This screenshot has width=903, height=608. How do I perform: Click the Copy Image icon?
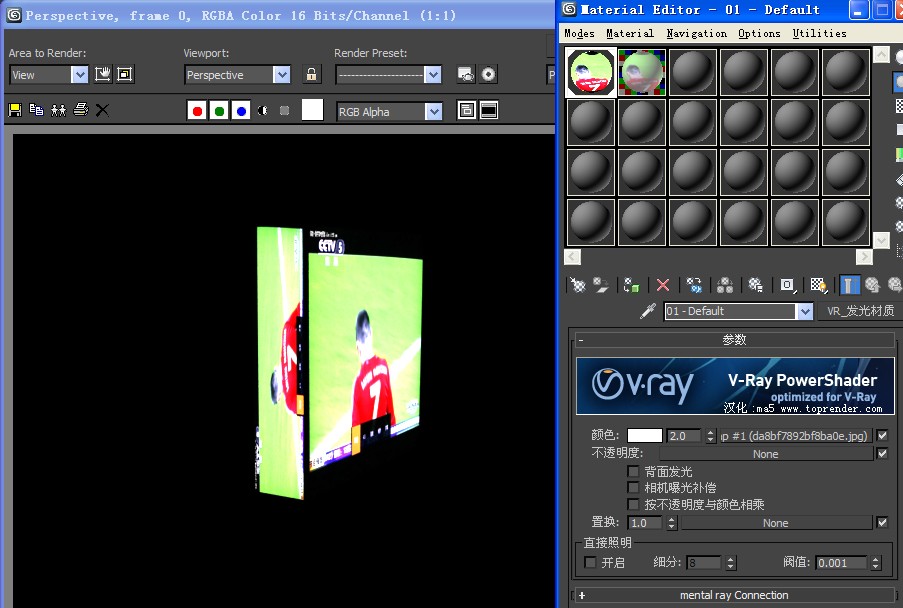coord(36,110)
